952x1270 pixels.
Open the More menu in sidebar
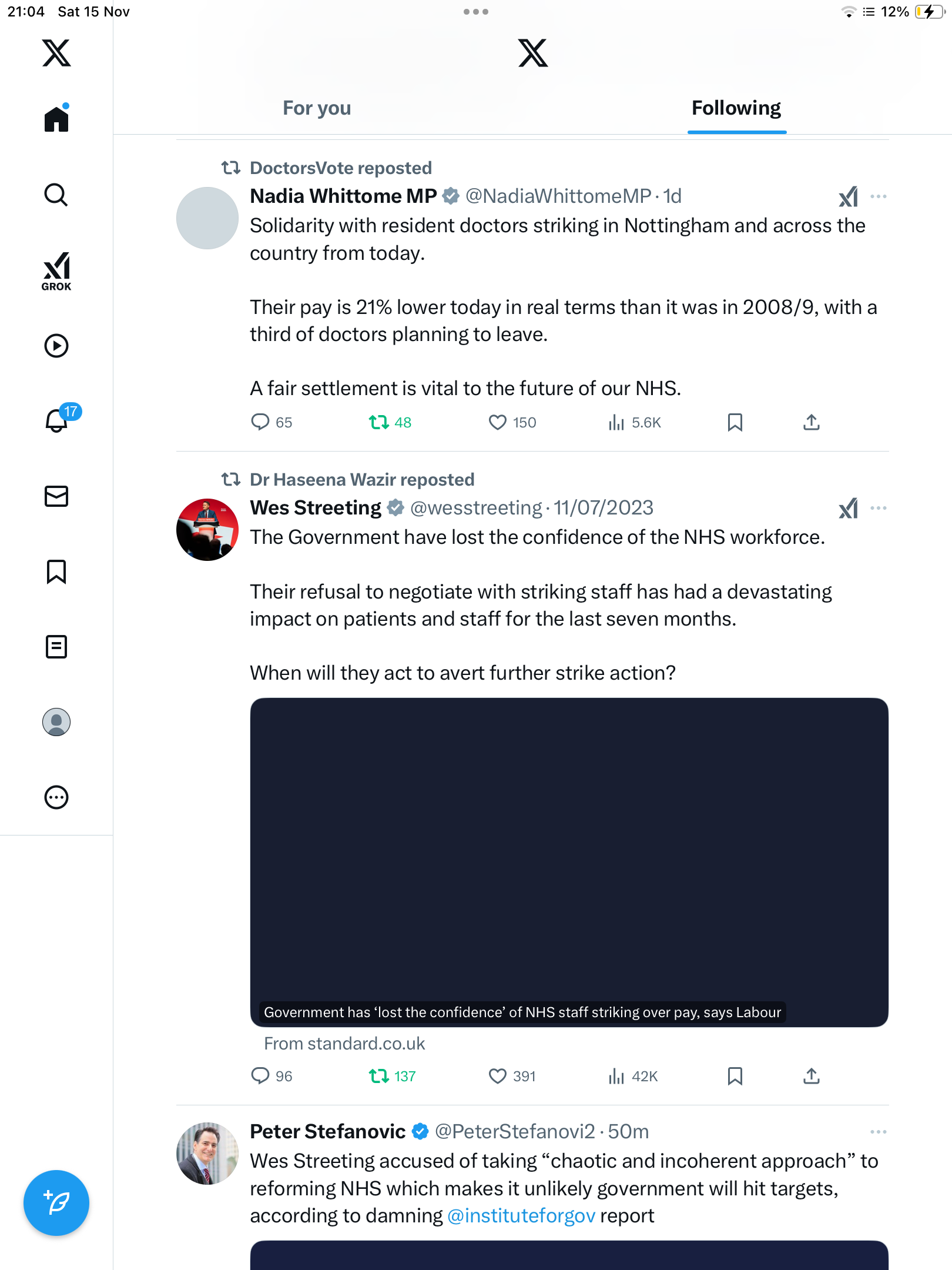(56, 797)
